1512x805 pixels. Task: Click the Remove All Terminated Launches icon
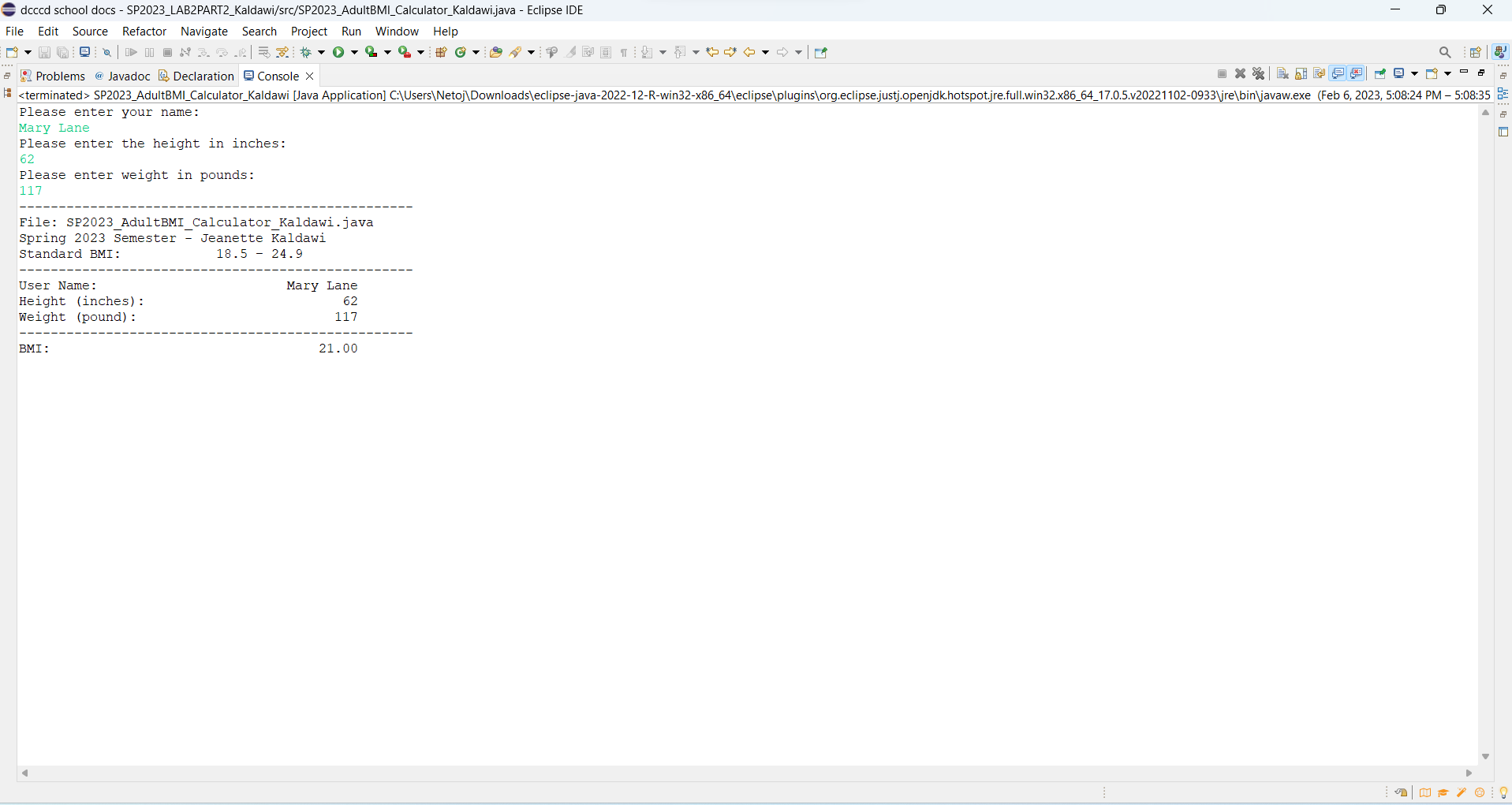point(1259,73)
